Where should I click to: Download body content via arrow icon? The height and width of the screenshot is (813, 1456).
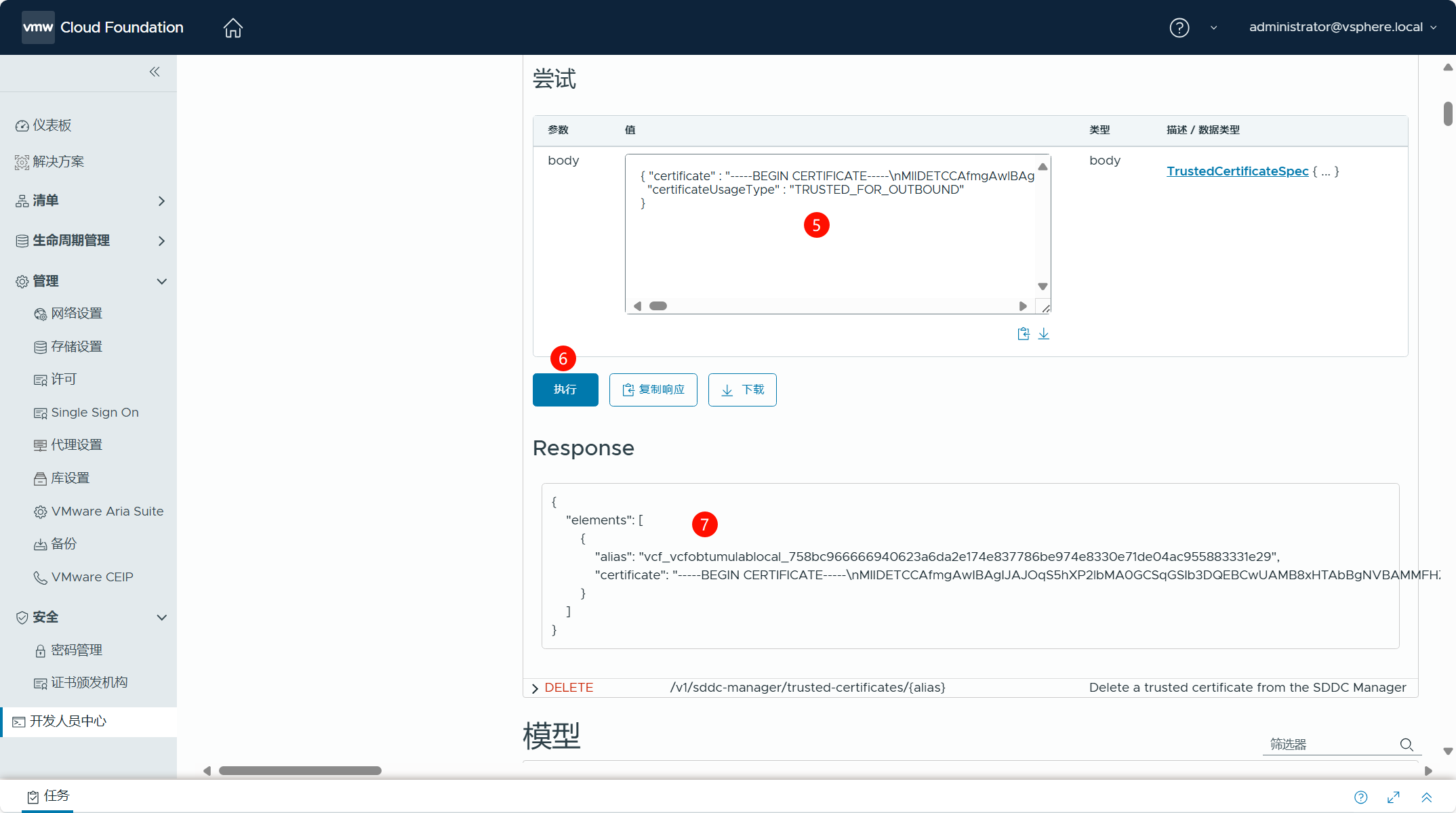coord(1044,333)
